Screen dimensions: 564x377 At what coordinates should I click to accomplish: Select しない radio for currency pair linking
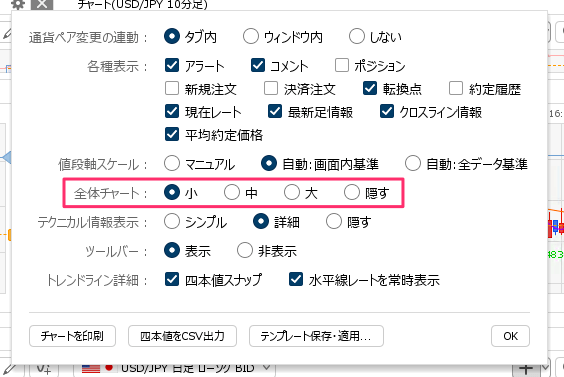[x=357, y=36]
